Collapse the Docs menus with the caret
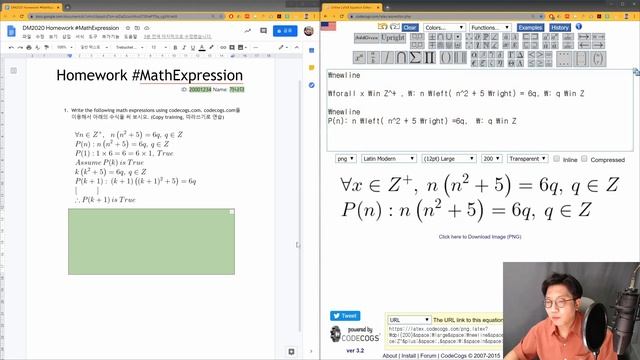Screen dimensions: 640x360 tap(297, 47)
